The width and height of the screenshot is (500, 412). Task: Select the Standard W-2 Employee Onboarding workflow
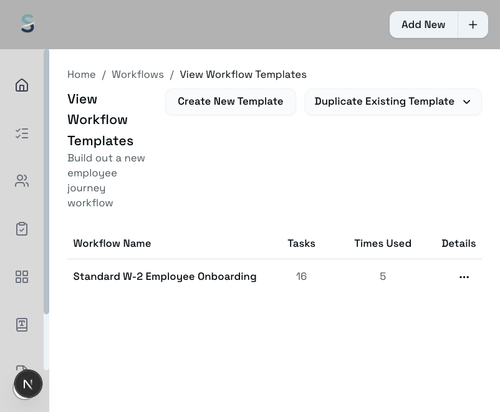(x=165, y=276)
